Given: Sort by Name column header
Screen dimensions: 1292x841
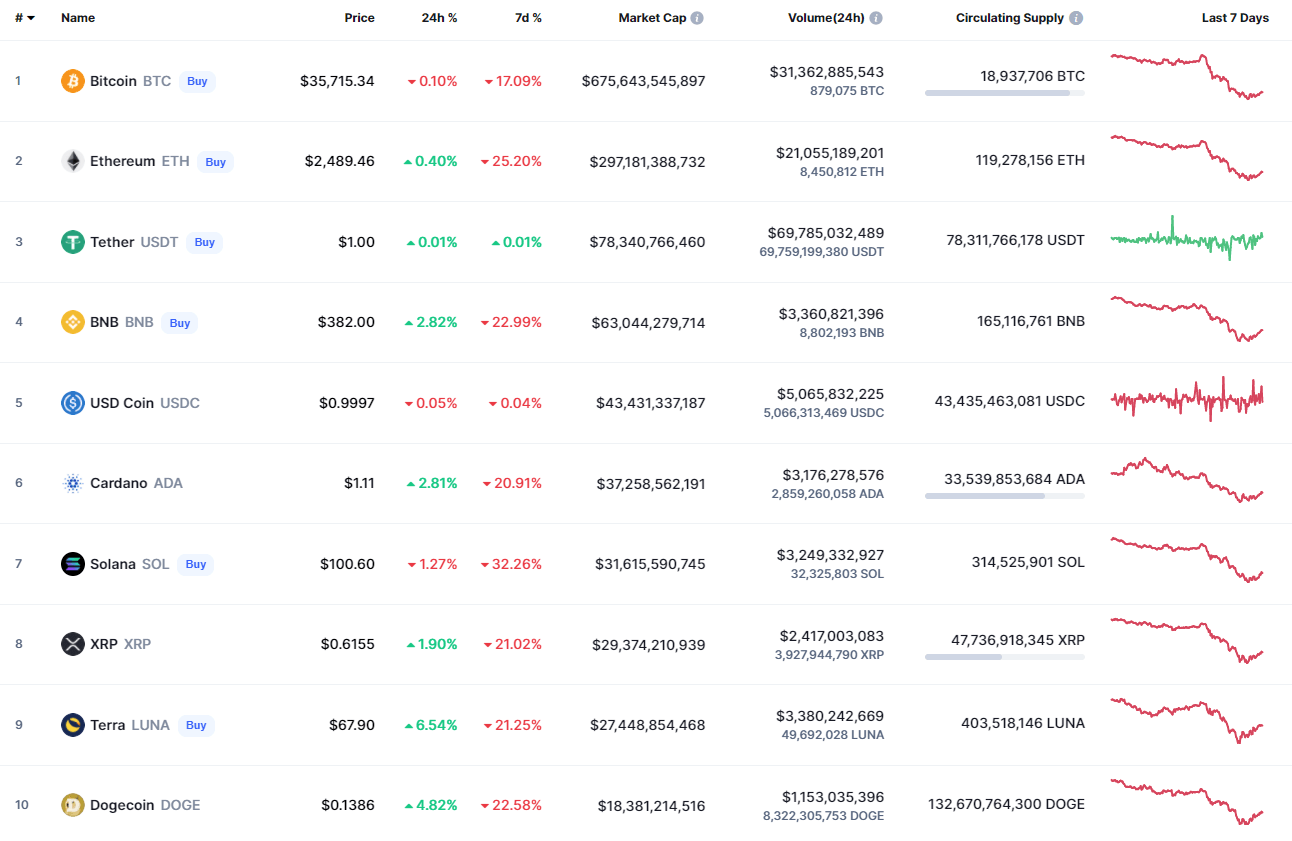Looking at the screenshot, I should click(x=77, y=18).
